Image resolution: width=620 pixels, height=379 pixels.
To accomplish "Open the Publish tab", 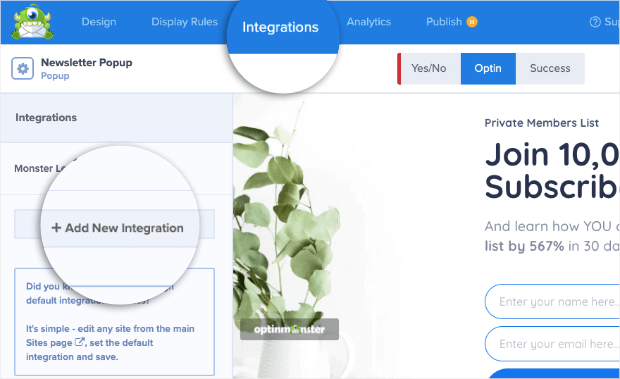I will tap(444, 22).
